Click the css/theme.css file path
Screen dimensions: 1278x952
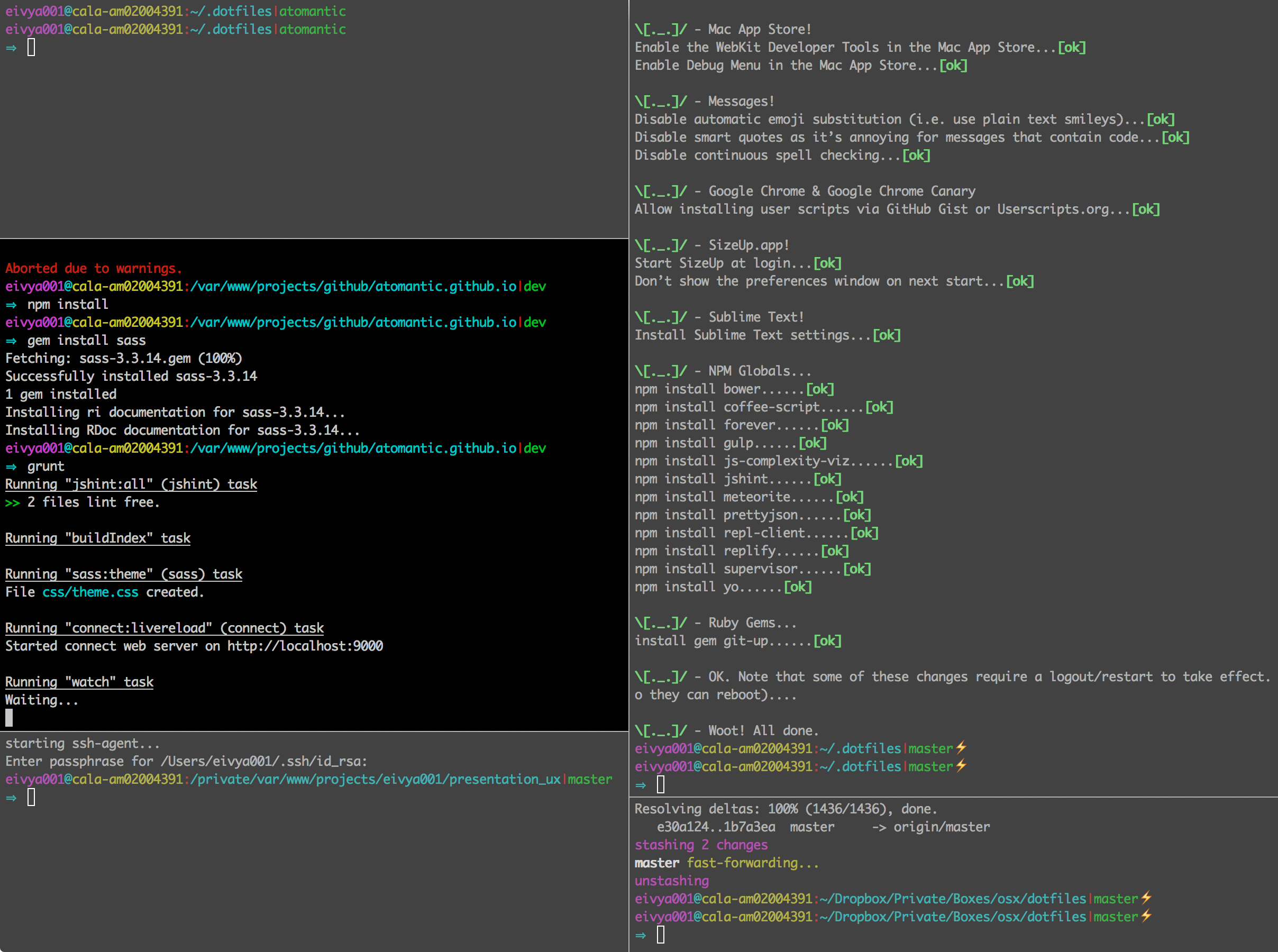point(90,592)
